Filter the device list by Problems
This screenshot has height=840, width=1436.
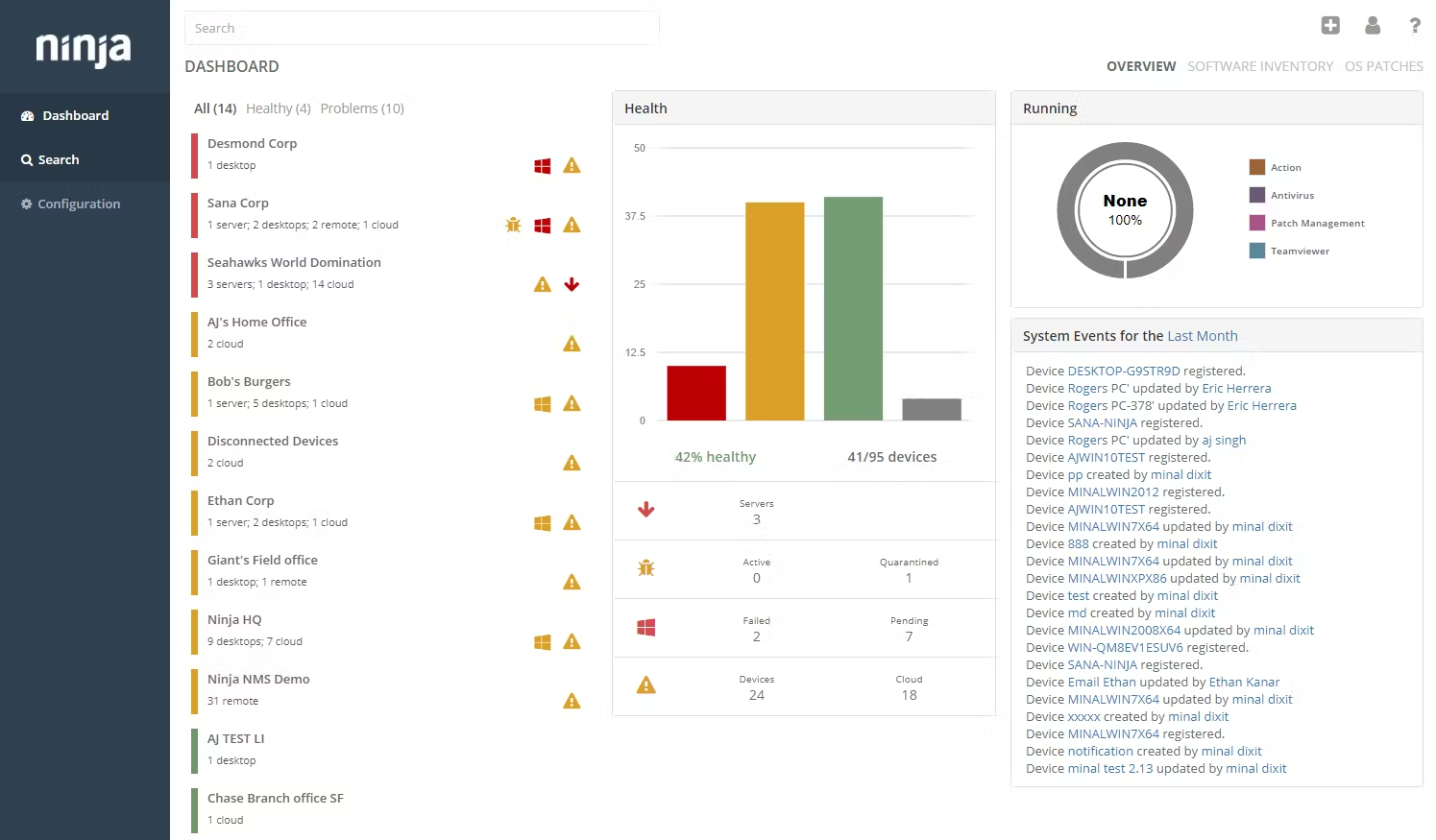pyautogui.click(x=362, y=108)
